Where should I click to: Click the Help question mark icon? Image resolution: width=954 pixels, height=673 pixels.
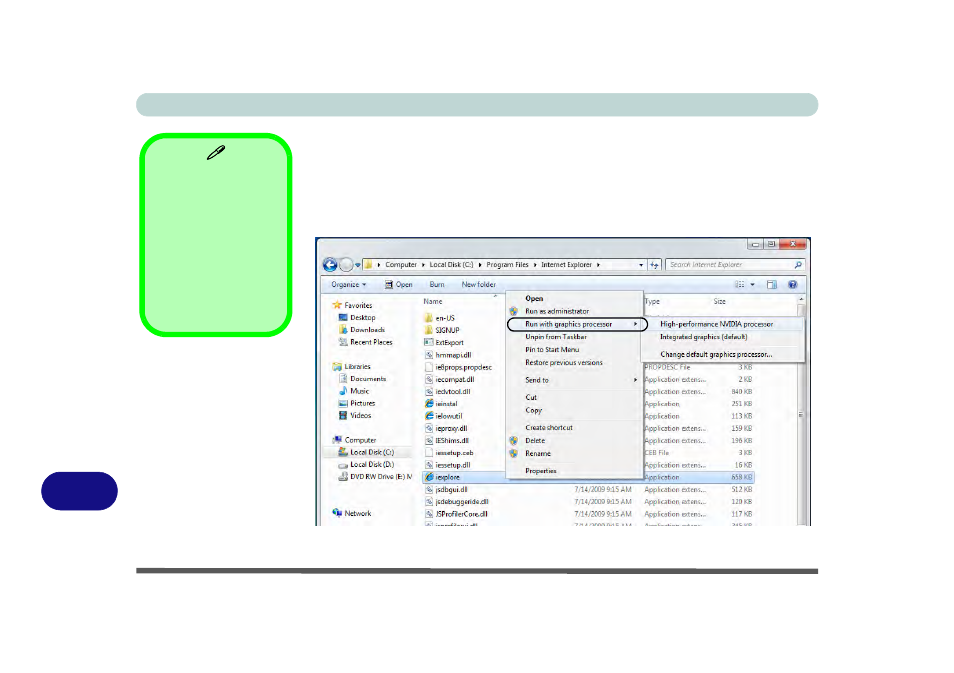click(x=793, y=285)
